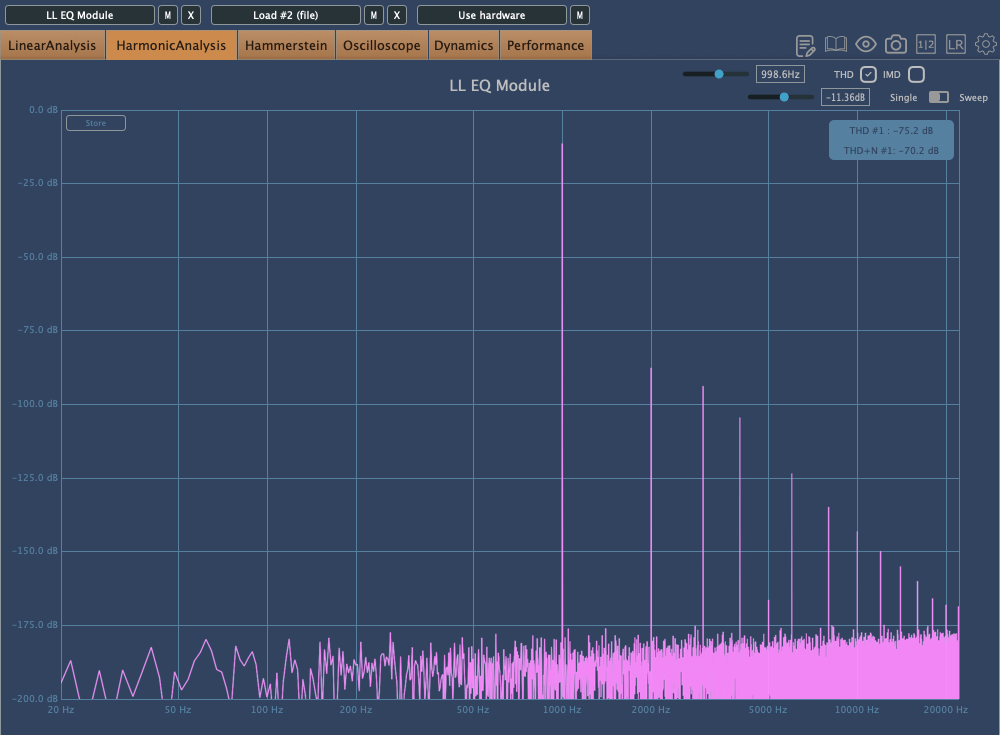Click the LR stereo channel icon
This screenshot has width=1000, height=735.
[x=956, y=45]
